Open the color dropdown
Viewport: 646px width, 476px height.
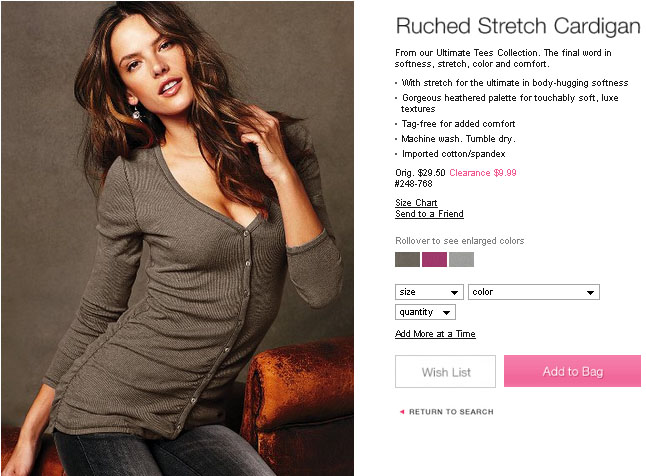[x=534, y=292]
